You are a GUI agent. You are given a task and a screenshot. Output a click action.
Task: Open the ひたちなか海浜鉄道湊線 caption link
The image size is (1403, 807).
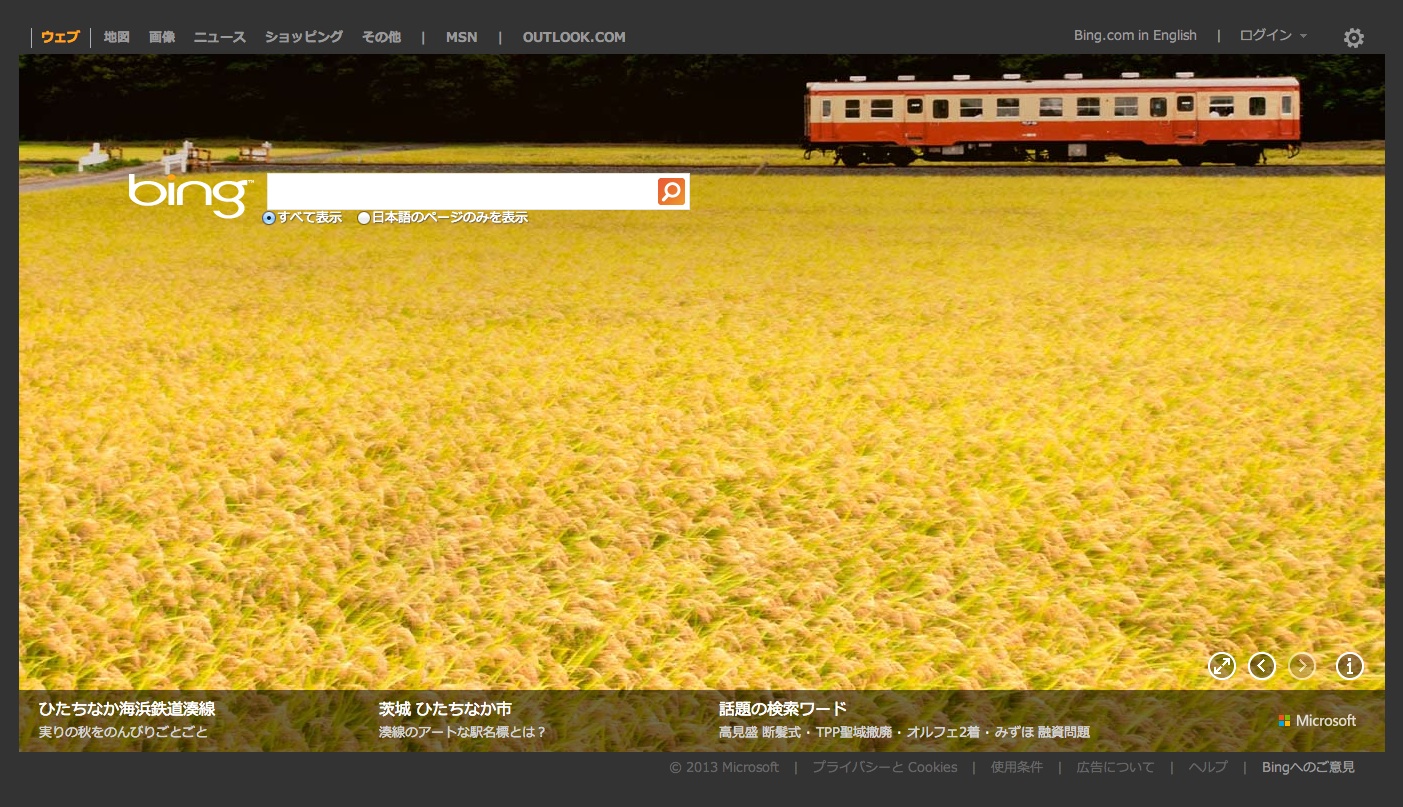(x=127, y=709)
